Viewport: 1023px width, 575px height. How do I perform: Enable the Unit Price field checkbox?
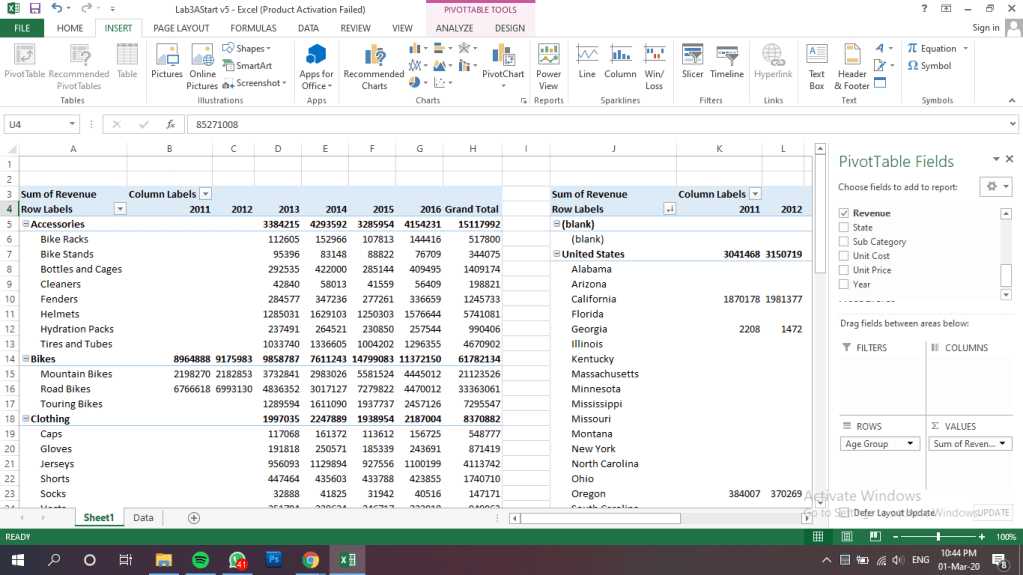(x=845, y=270)
